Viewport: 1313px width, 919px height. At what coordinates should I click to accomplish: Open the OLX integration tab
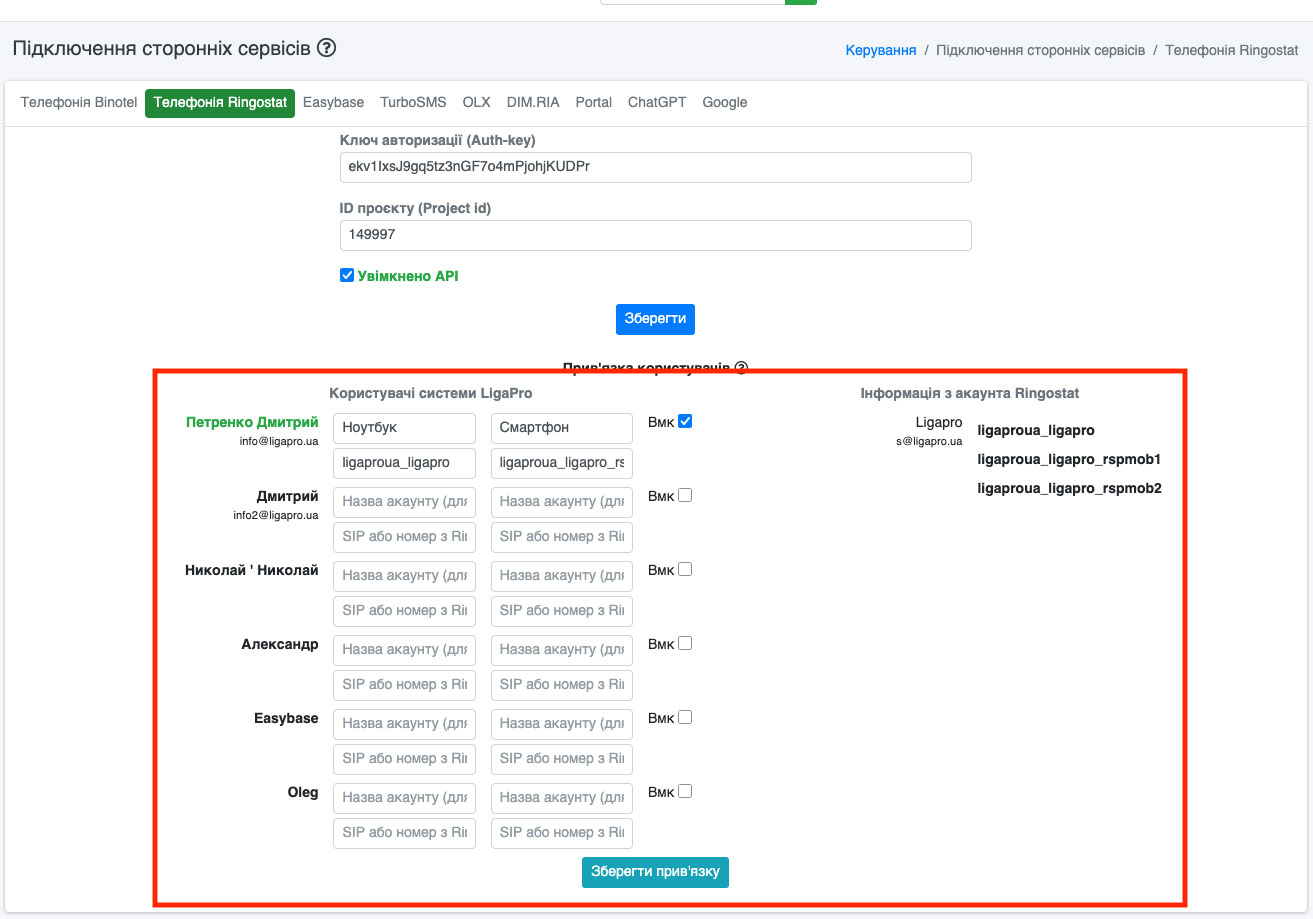click(477, 103)
